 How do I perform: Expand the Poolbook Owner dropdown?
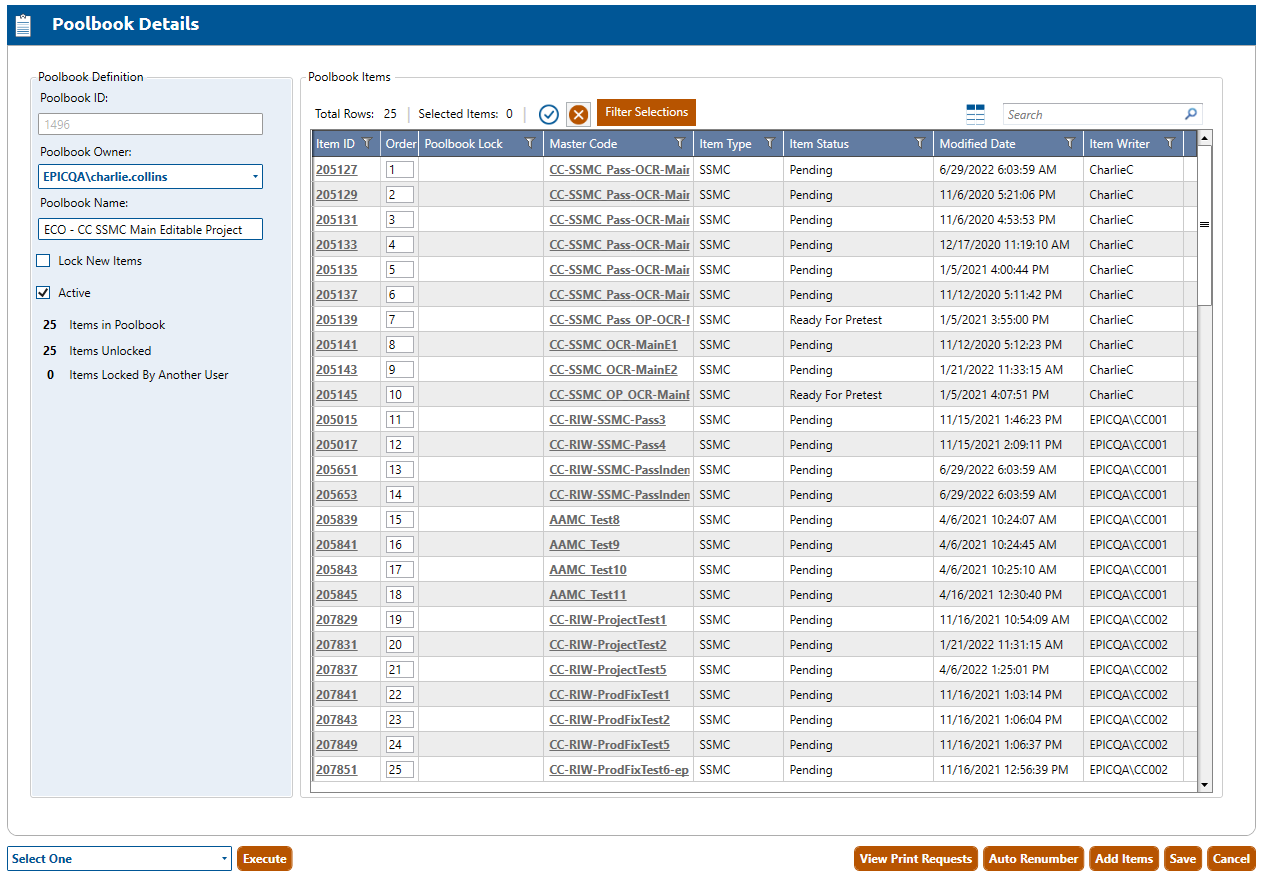(x=255, y=177)
